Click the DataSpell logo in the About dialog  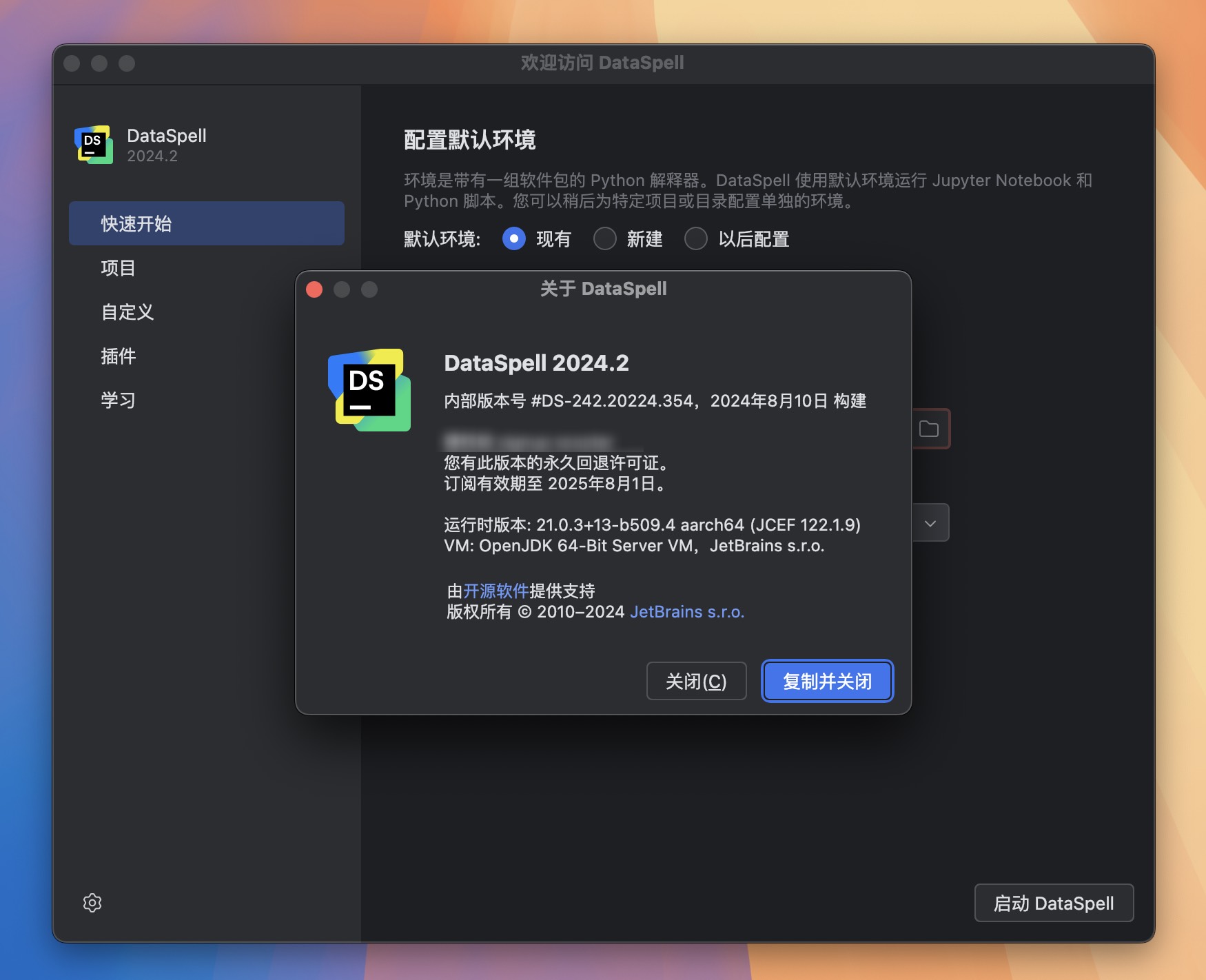pyautogui.click(x=369, y=390)
